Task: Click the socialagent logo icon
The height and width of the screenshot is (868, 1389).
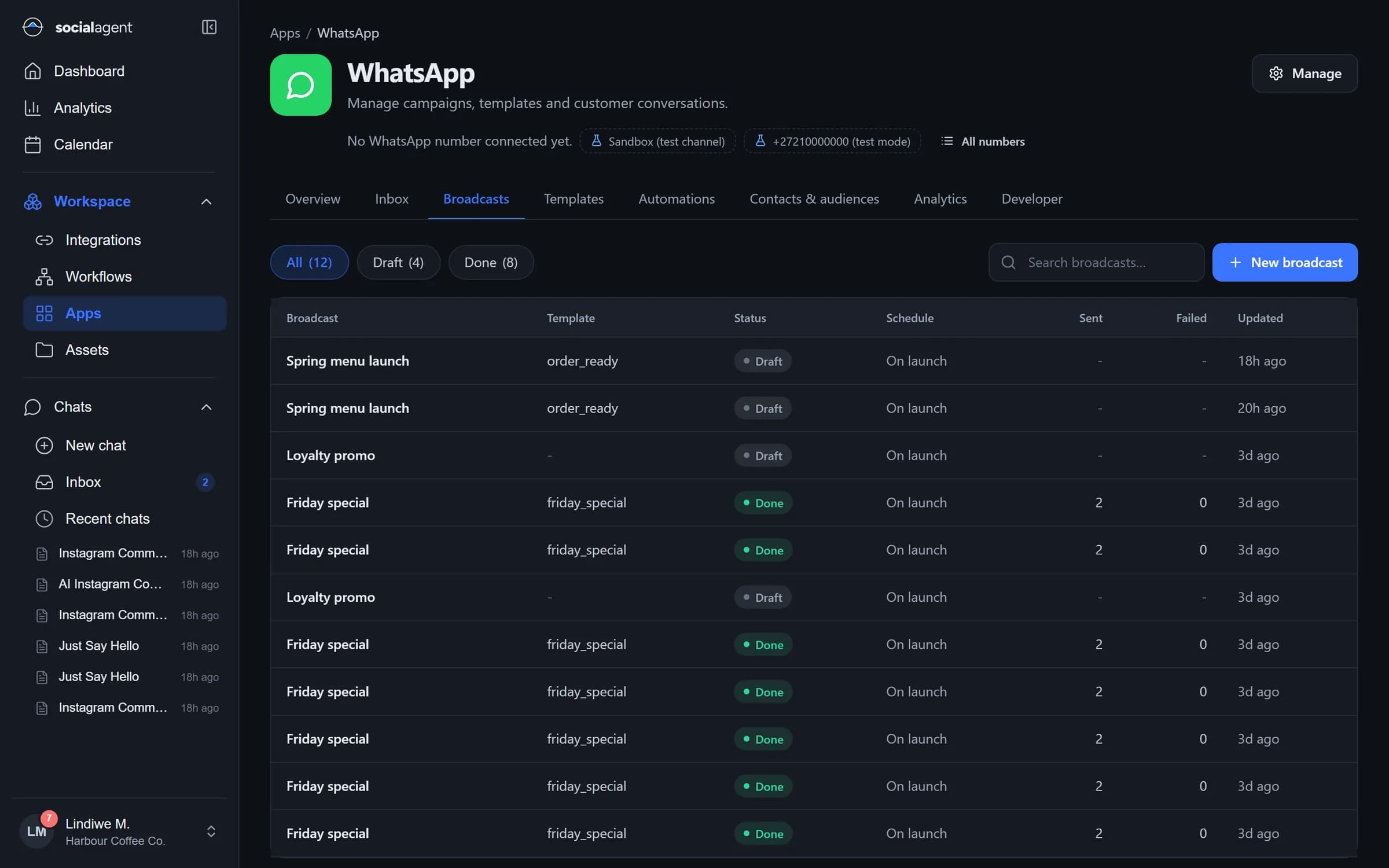Action: [x=32, y=27]
